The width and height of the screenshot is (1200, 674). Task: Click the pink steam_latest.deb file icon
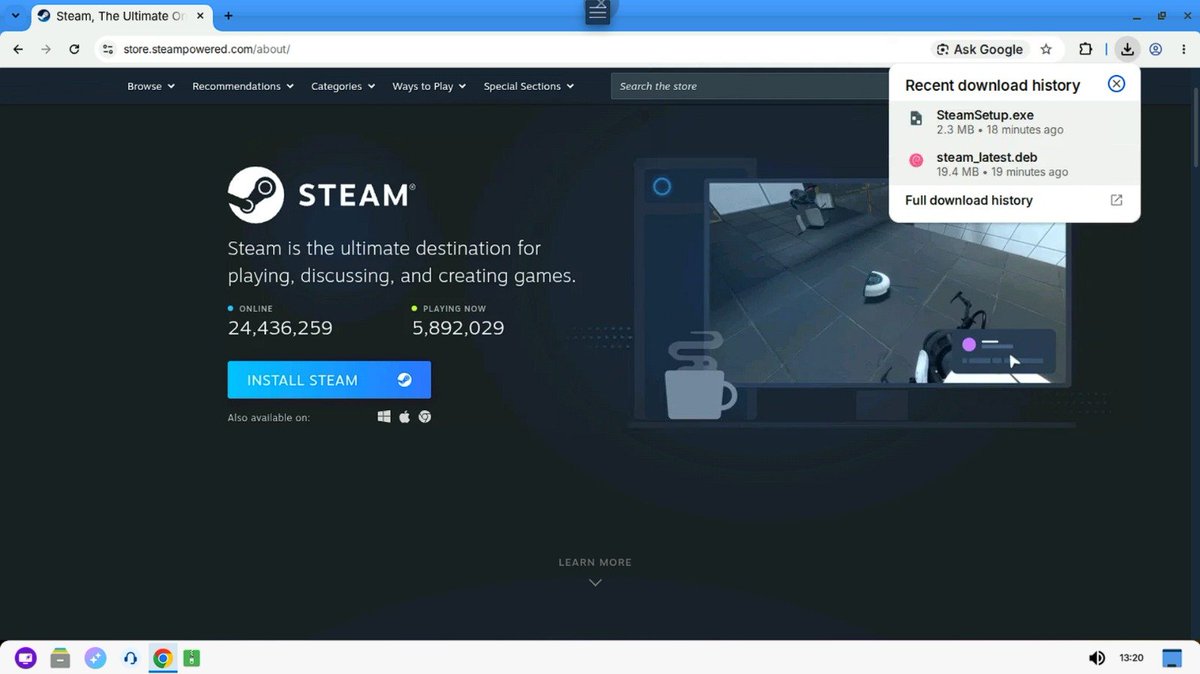(x=916, y=160)
